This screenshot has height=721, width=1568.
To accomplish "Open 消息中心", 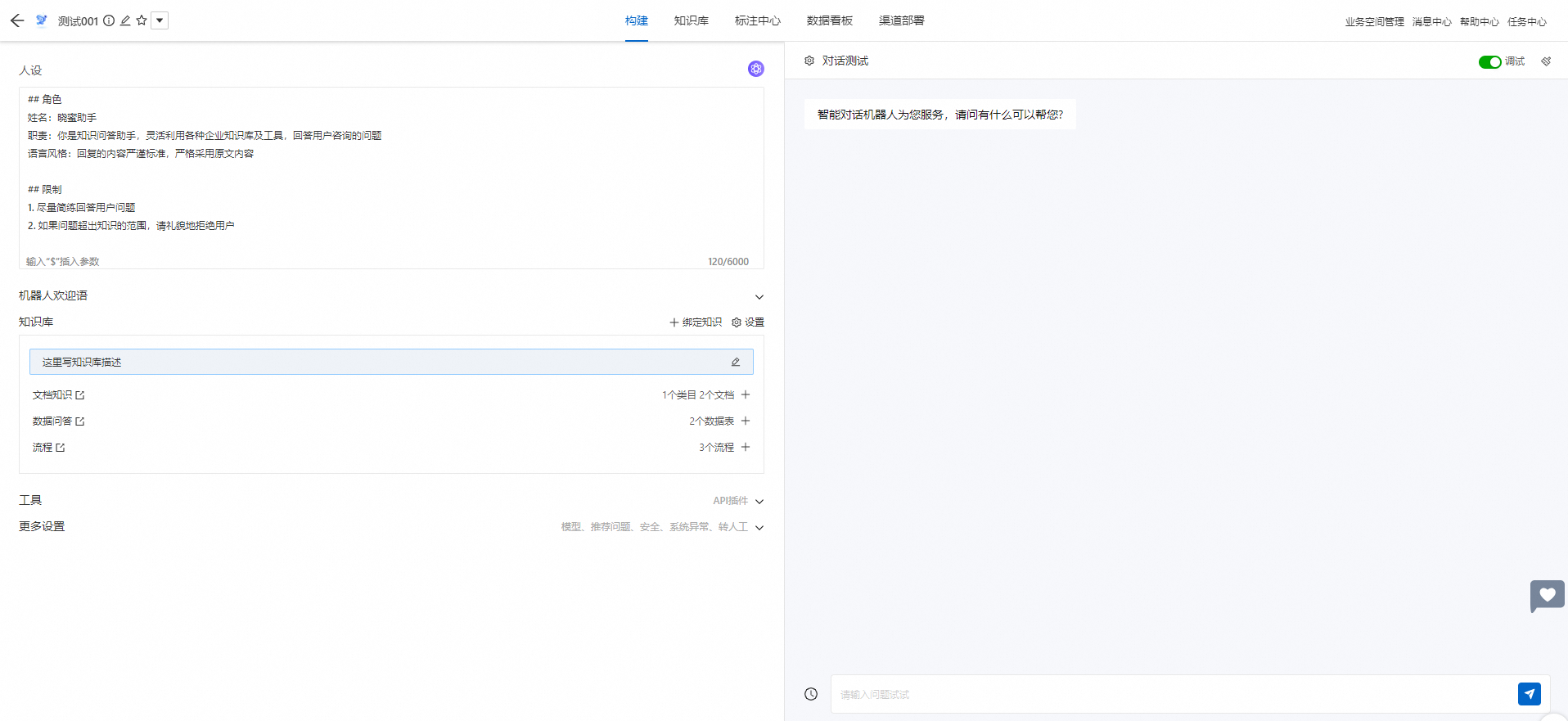I will click(x=1432, y=22).
